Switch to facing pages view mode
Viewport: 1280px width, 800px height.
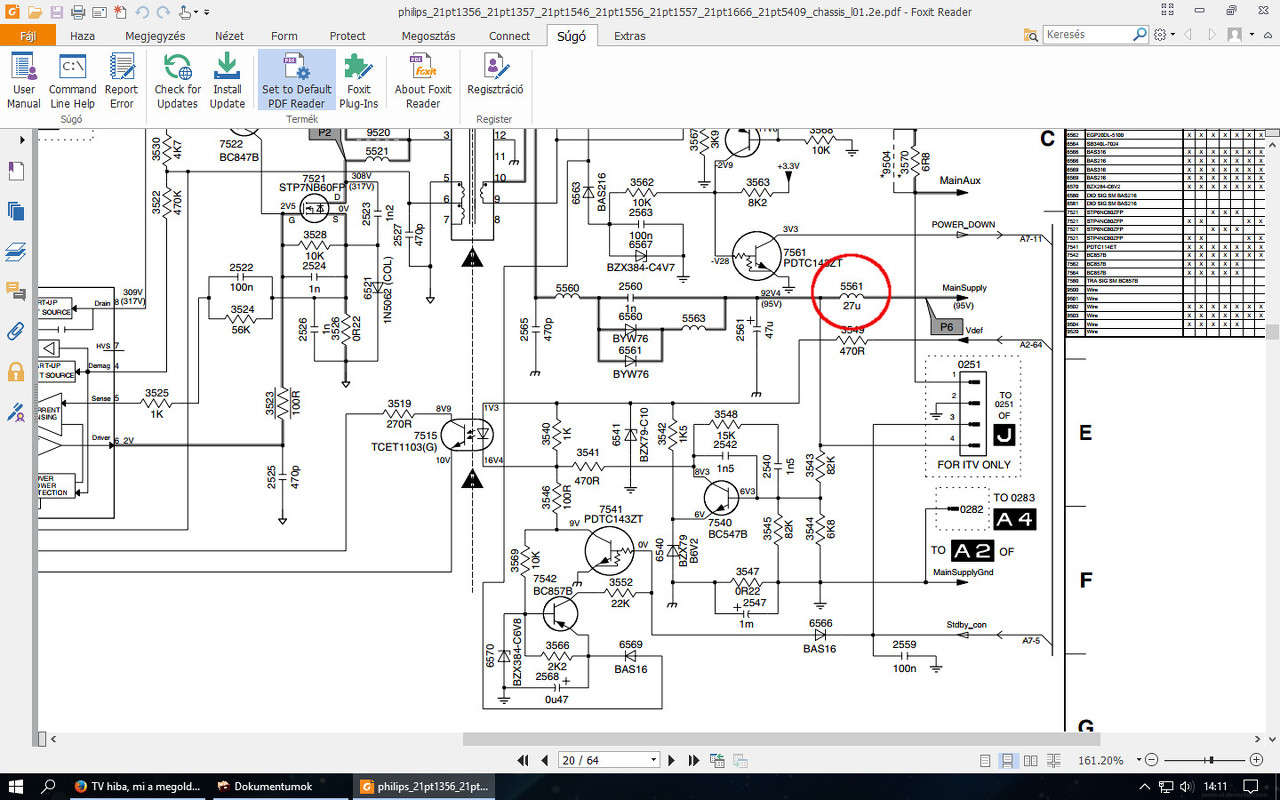[x=1029, y=761]
